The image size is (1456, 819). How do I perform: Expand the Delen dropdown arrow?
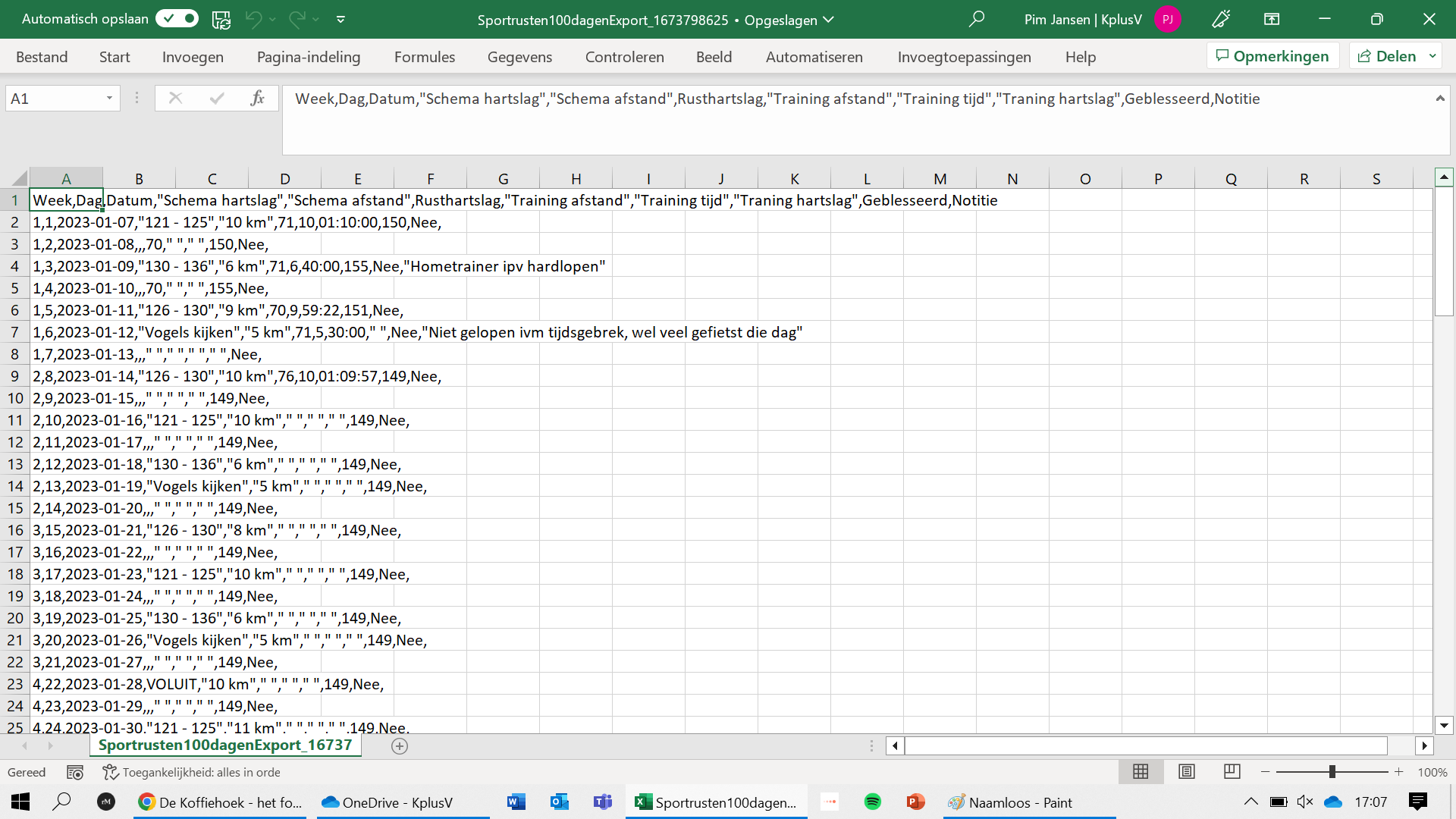pyautogui.click(x=1432, y=56)
